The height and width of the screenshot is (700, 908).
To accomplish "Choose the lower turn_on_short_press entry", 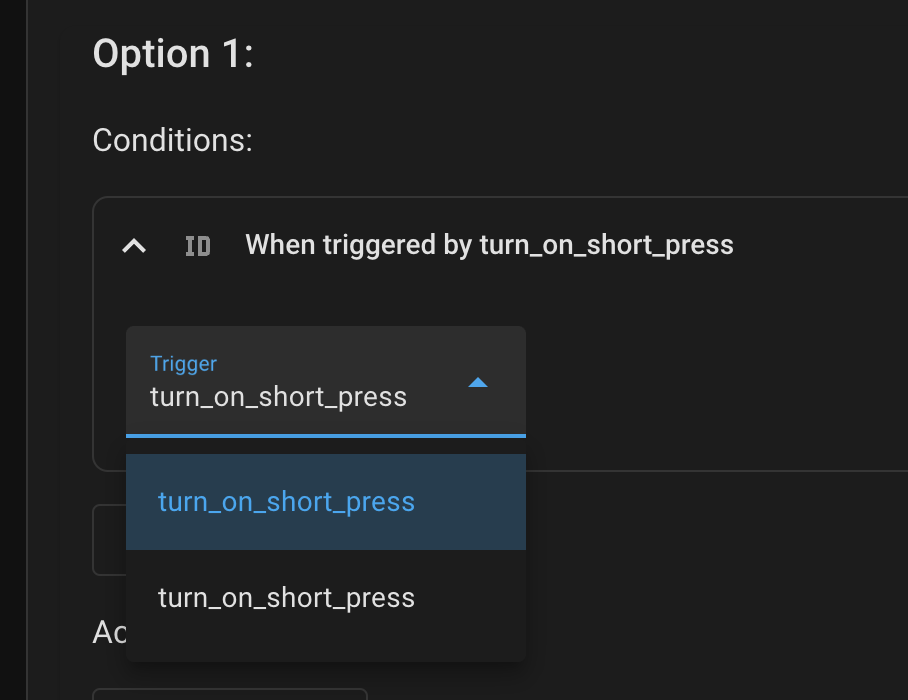I will 286,597.
